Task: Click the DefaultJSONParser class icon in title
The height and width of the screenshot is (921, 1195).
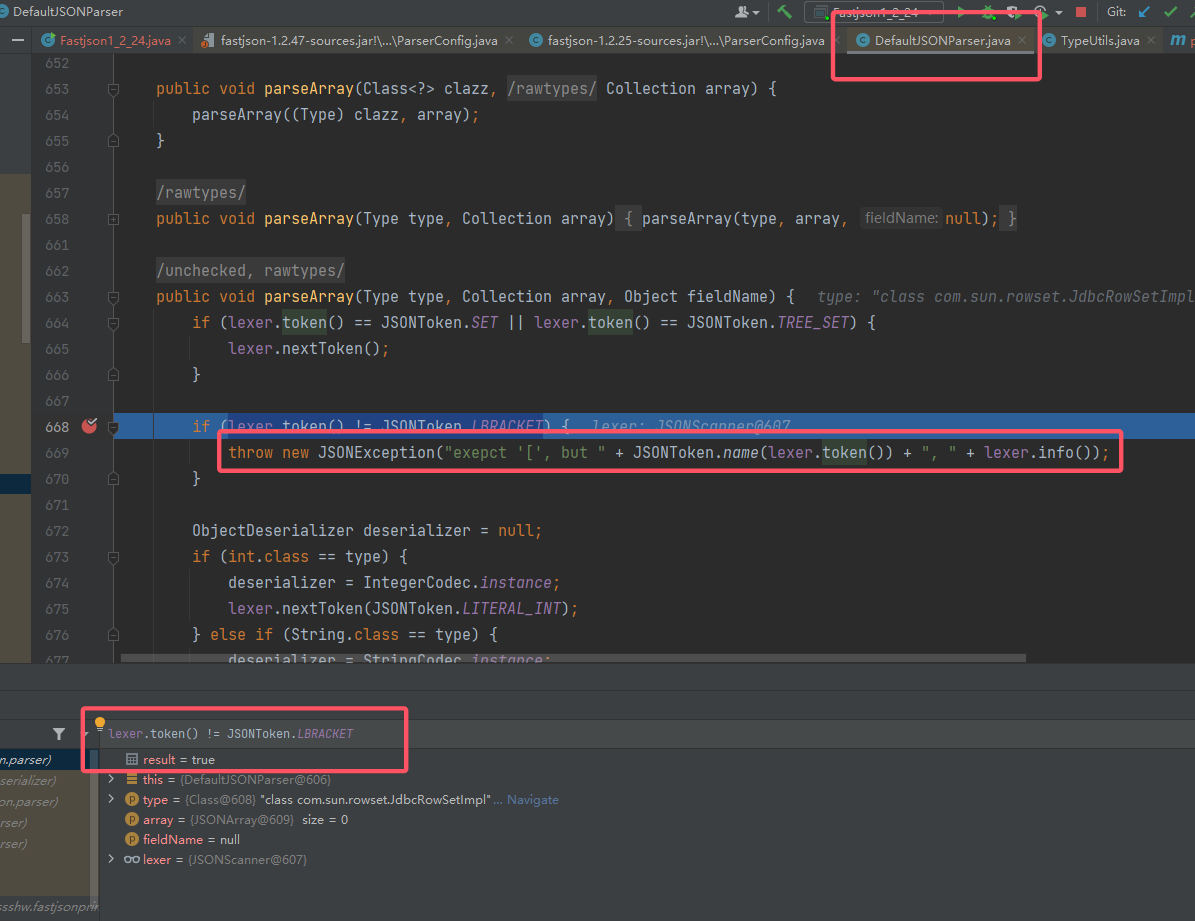Action: pyautogui.click(x=2, y=11)
